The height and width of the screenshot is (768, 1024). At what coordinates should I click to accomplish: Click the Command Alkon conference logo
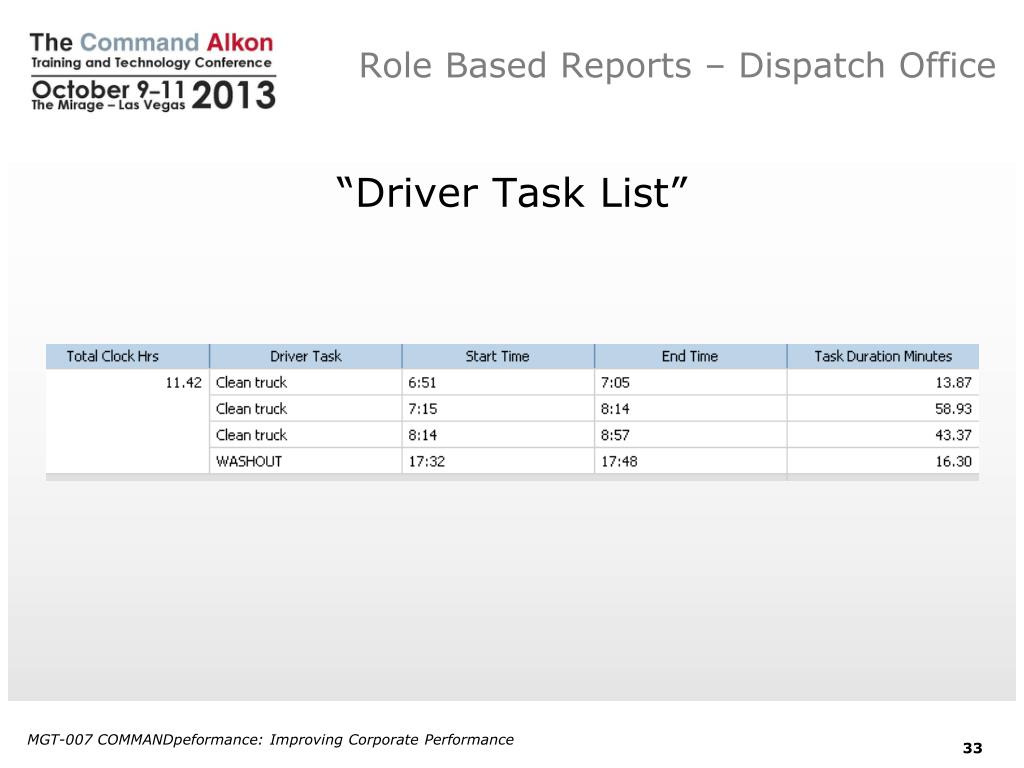pyautogui.click(x=153, y=72)
